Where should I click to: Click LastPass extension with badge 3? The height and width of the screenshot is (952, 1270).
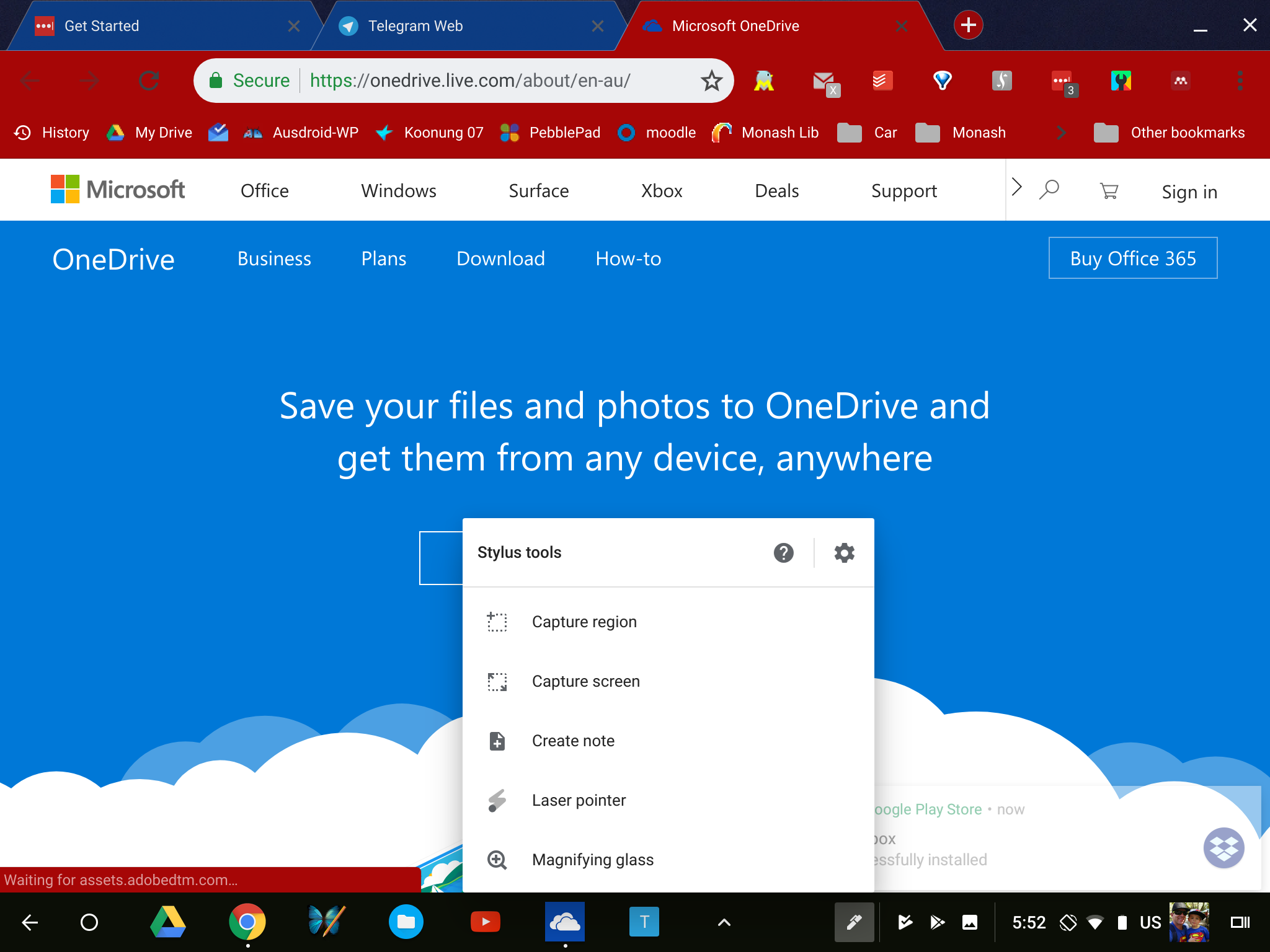(1064, 82)
